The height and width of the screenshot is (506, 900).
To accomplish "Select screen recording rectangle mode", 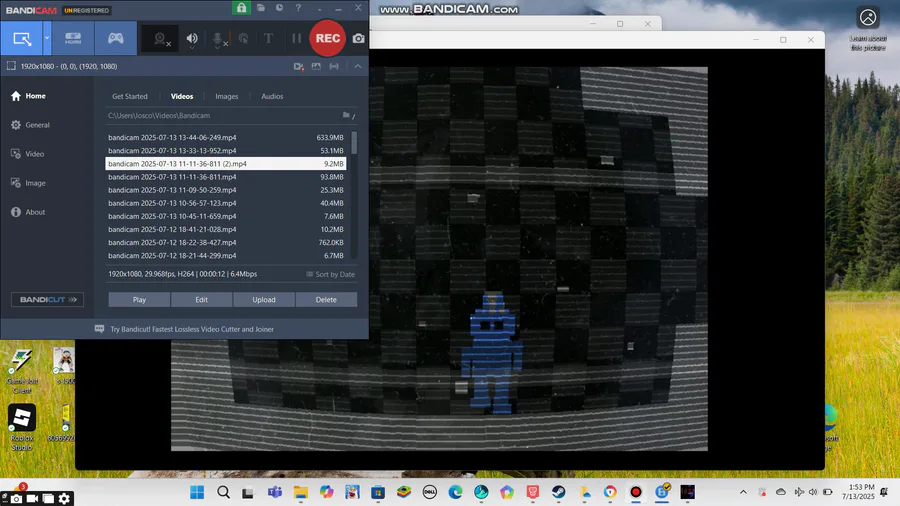I will click(21, 38).
